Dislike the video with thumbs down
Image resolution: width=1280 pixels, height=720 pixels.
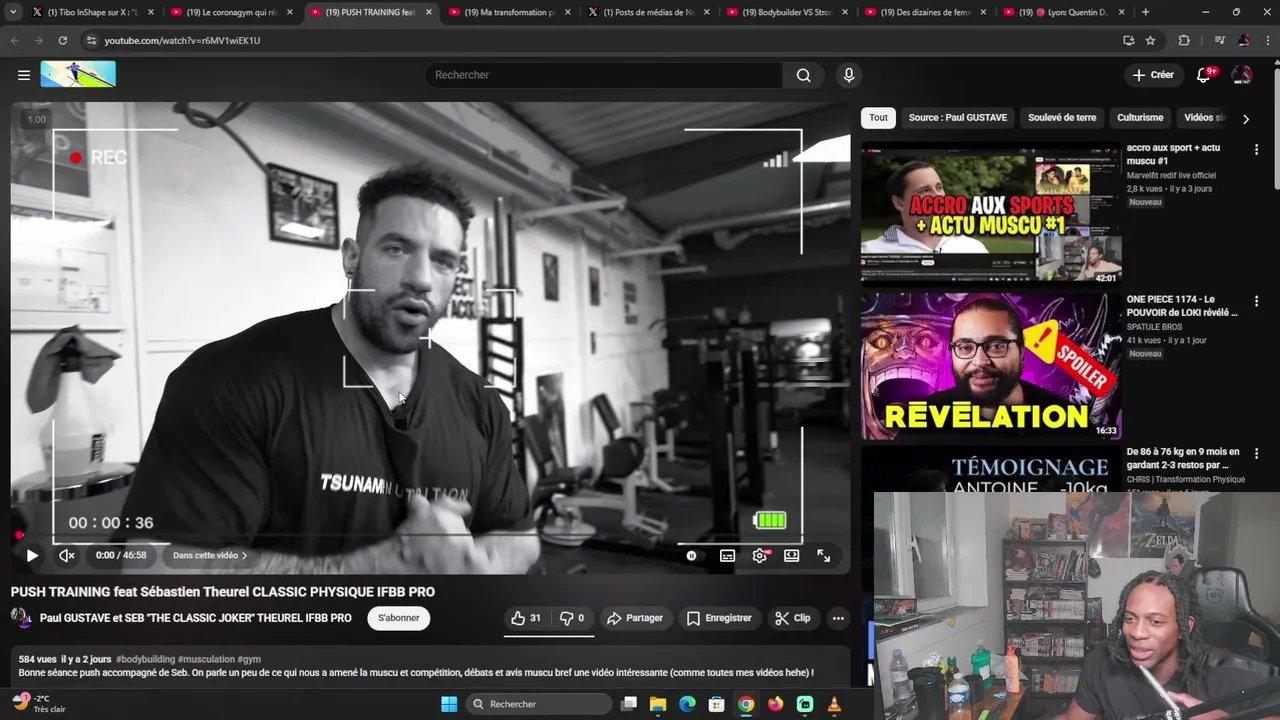point(572,618)
